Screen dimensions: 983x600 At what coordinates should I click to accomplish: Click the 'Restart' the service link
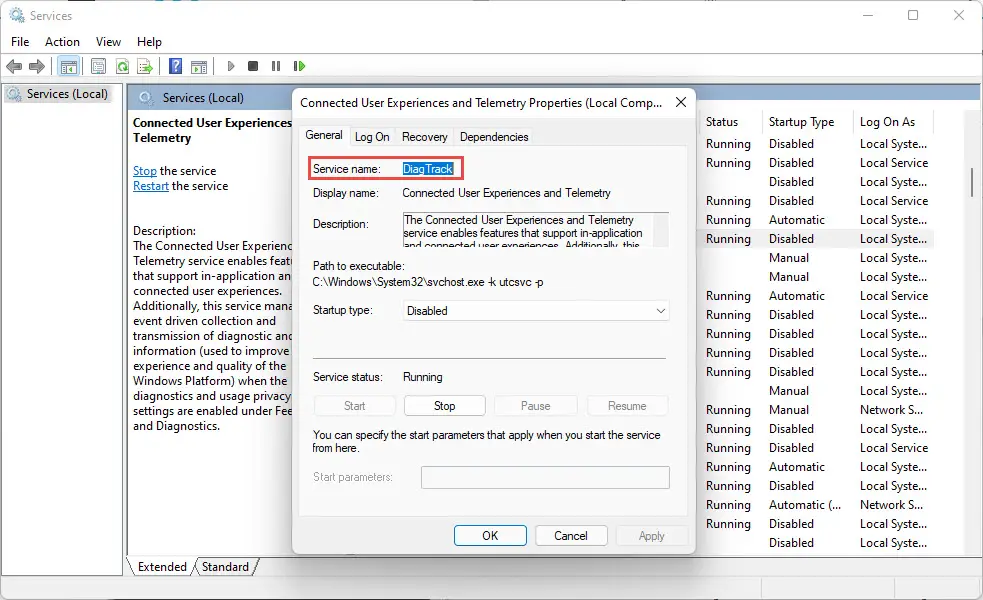(150, 186)
